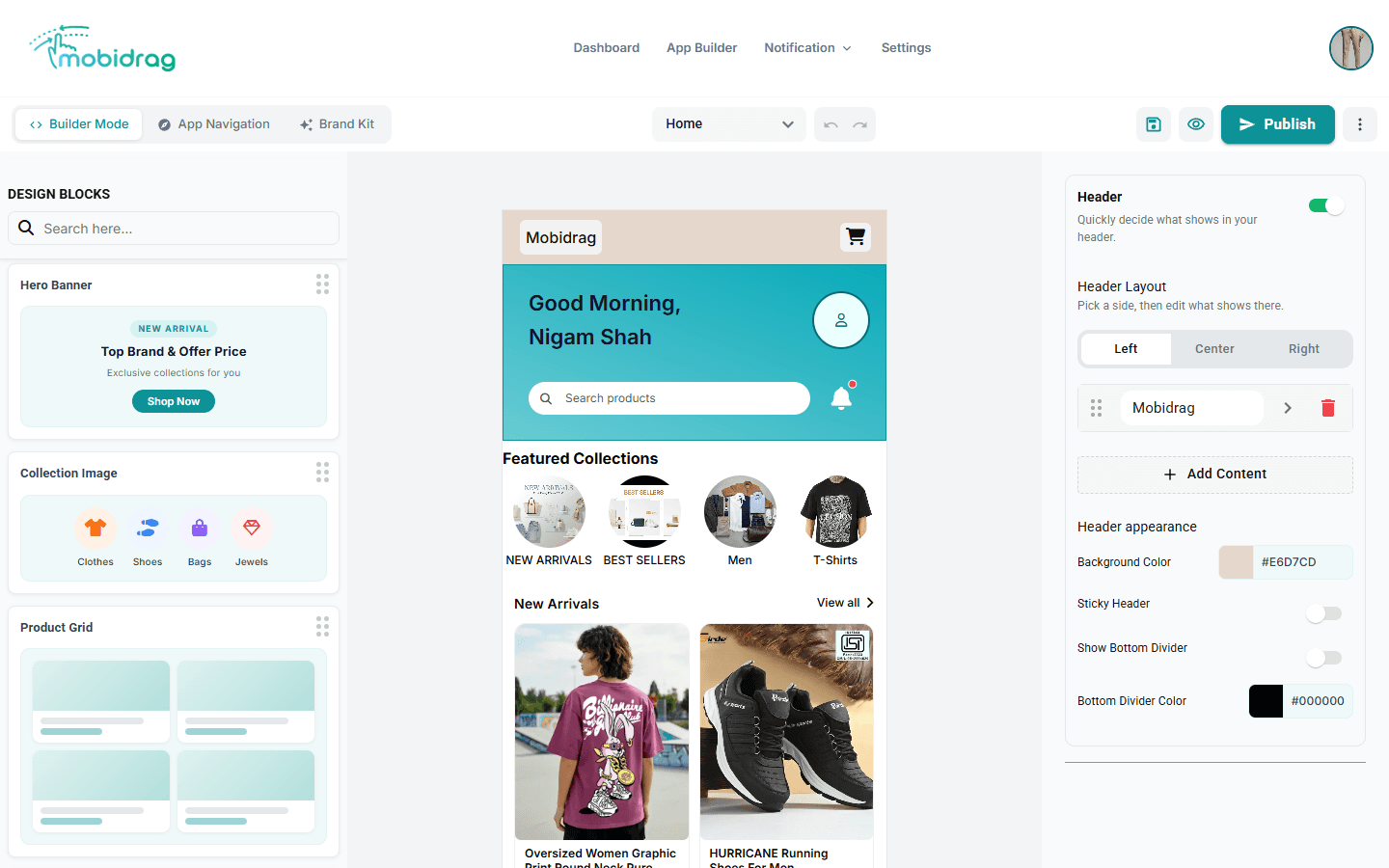This screenshot has width=1389, height=868.
Task: Click Good Morning, Nigam Shah greeting
Action: point(605,320)
